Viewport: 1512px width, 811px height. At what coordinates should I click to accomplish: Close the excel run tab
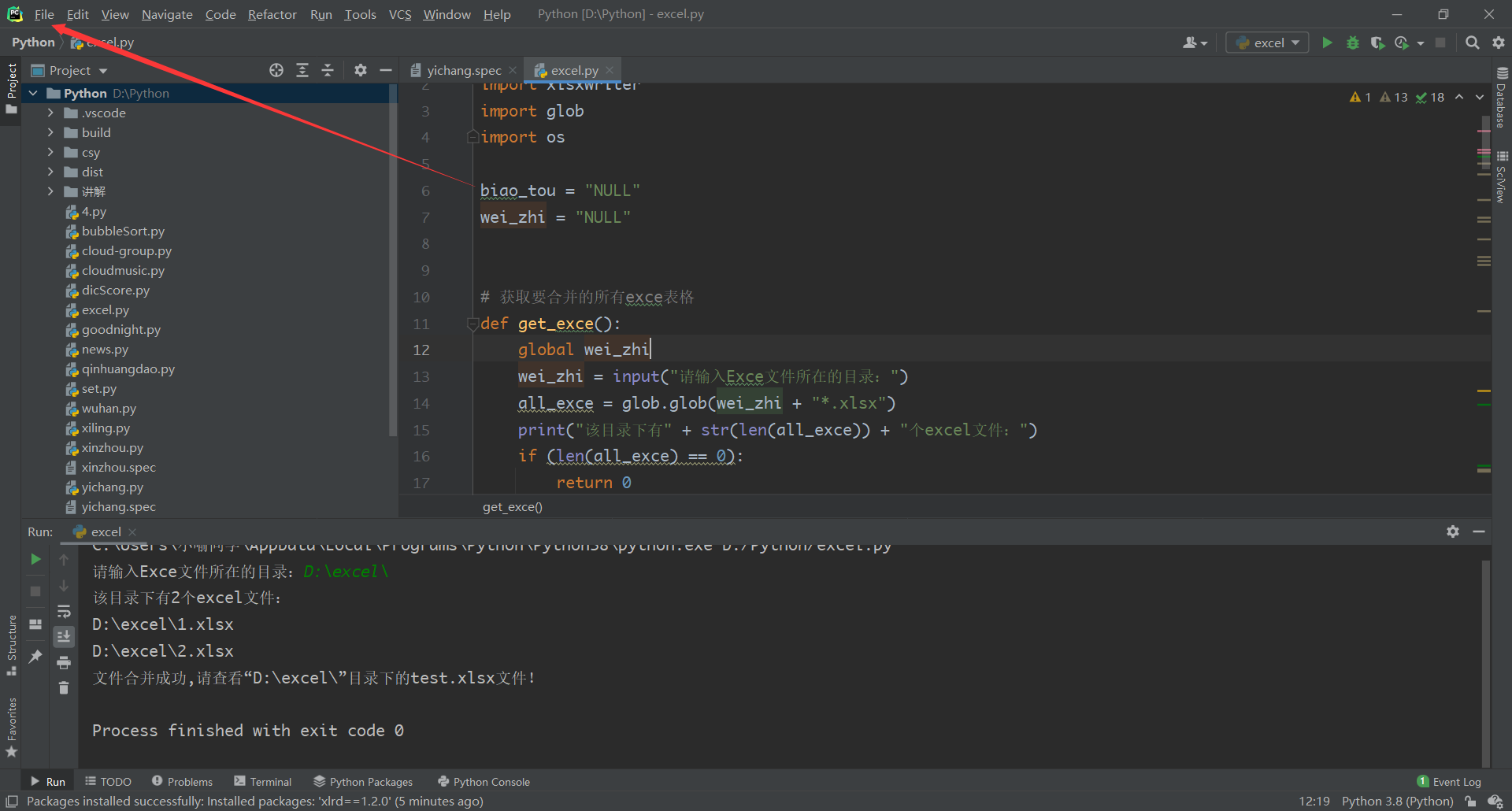132,532
